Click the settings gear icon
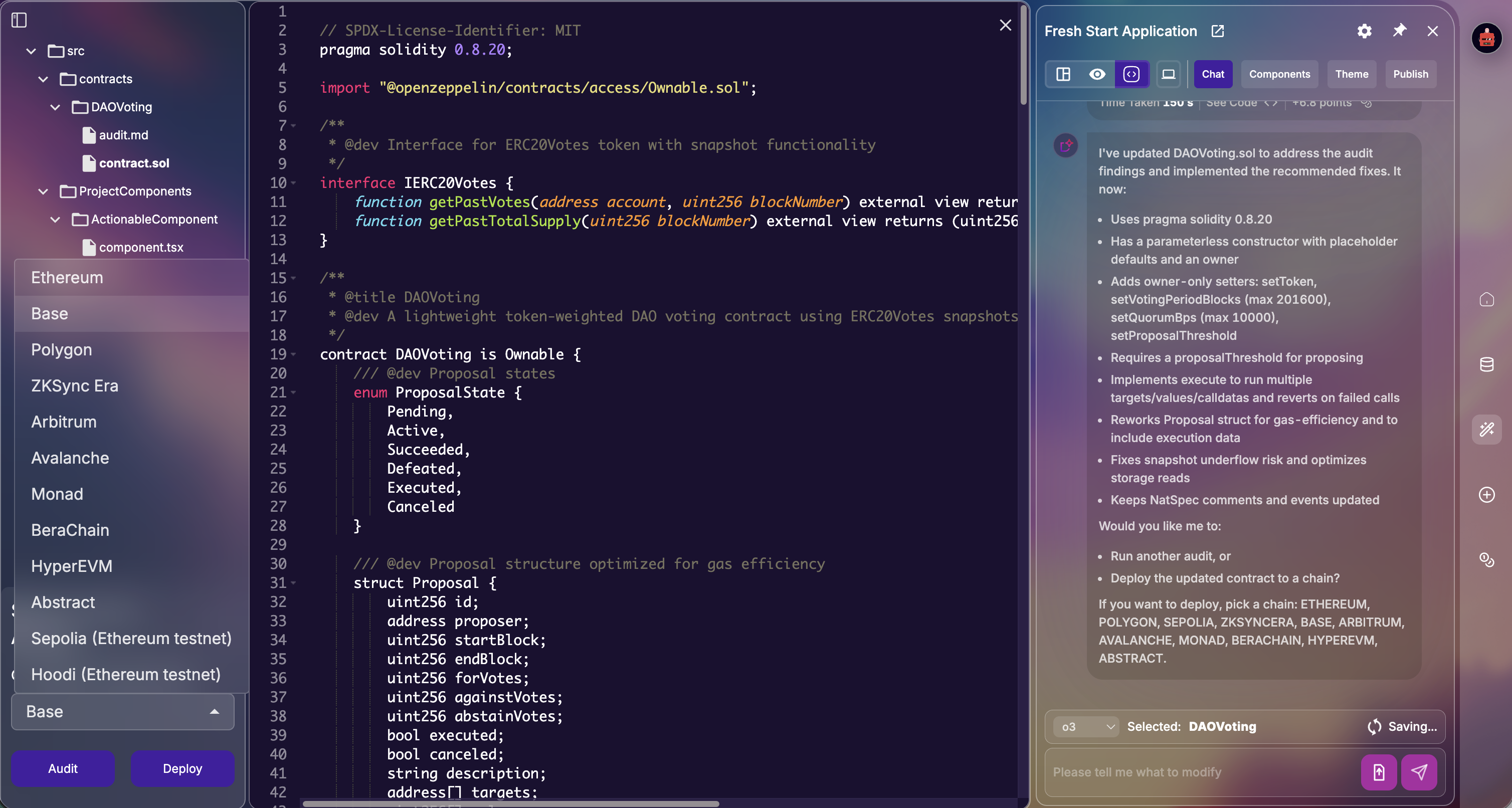Viewport: 1512px width, 808px height. click(x=1364, y=31)
